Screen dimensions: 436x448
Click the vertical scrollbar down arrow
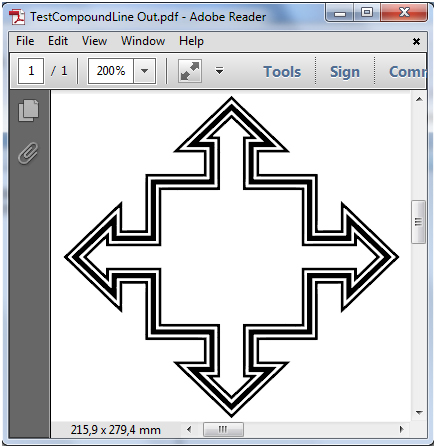[x=419, y=413]
